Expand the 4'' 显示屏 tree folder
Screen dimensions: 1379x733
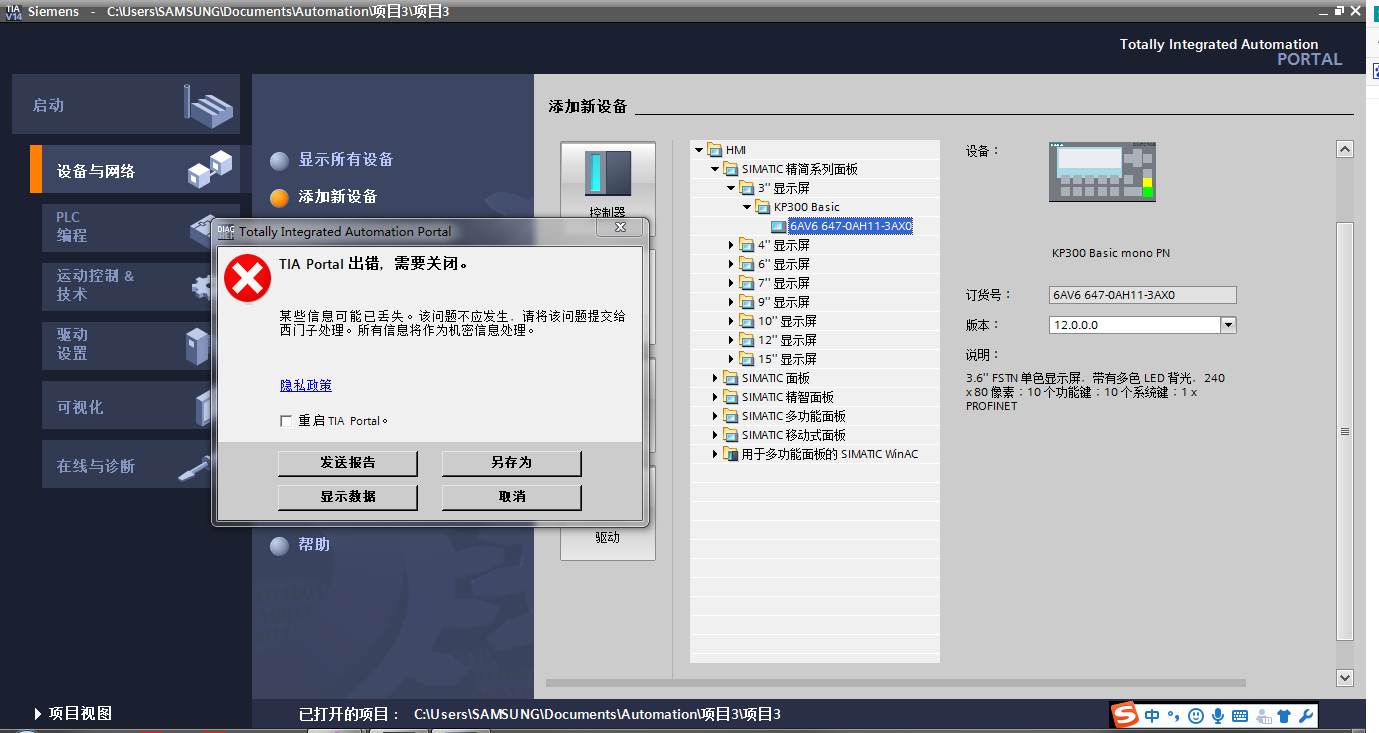(x=732, y=245)
